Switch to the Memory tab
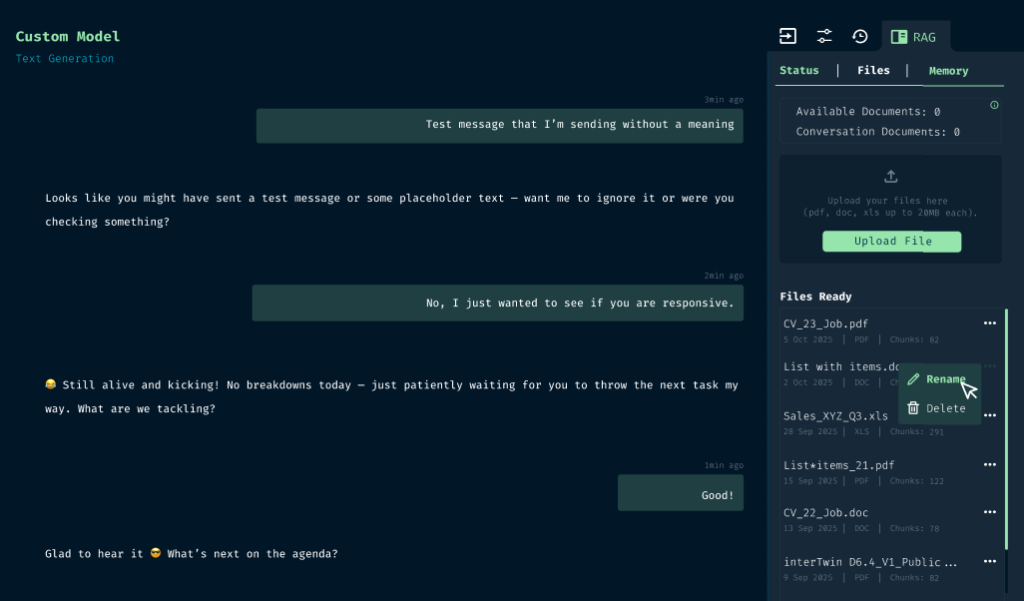 [x=948, y=71]
